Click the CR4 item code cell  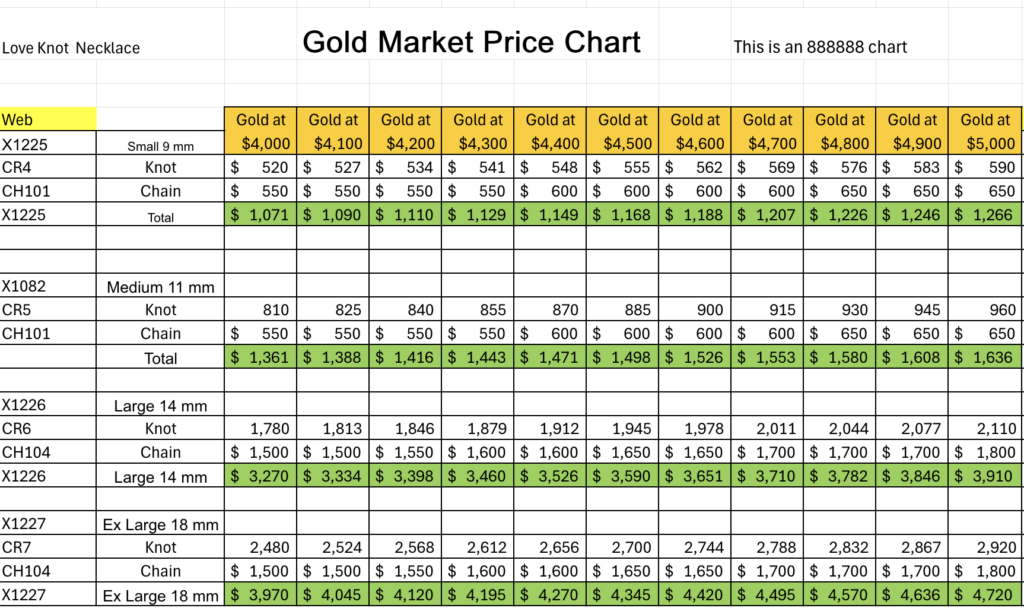click(x=48, y=167)
